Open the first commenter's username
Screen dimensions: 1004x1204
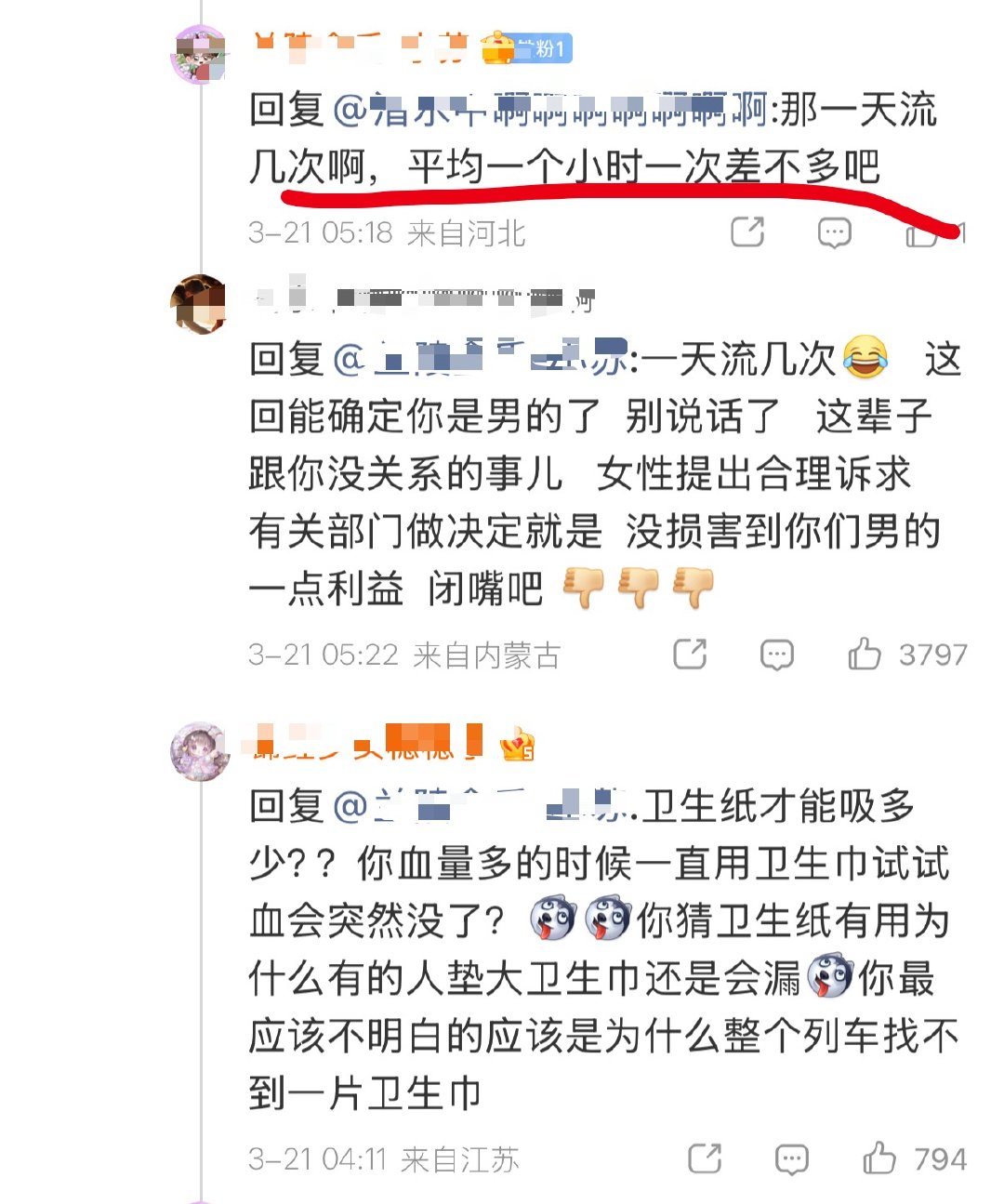point(361,46)
